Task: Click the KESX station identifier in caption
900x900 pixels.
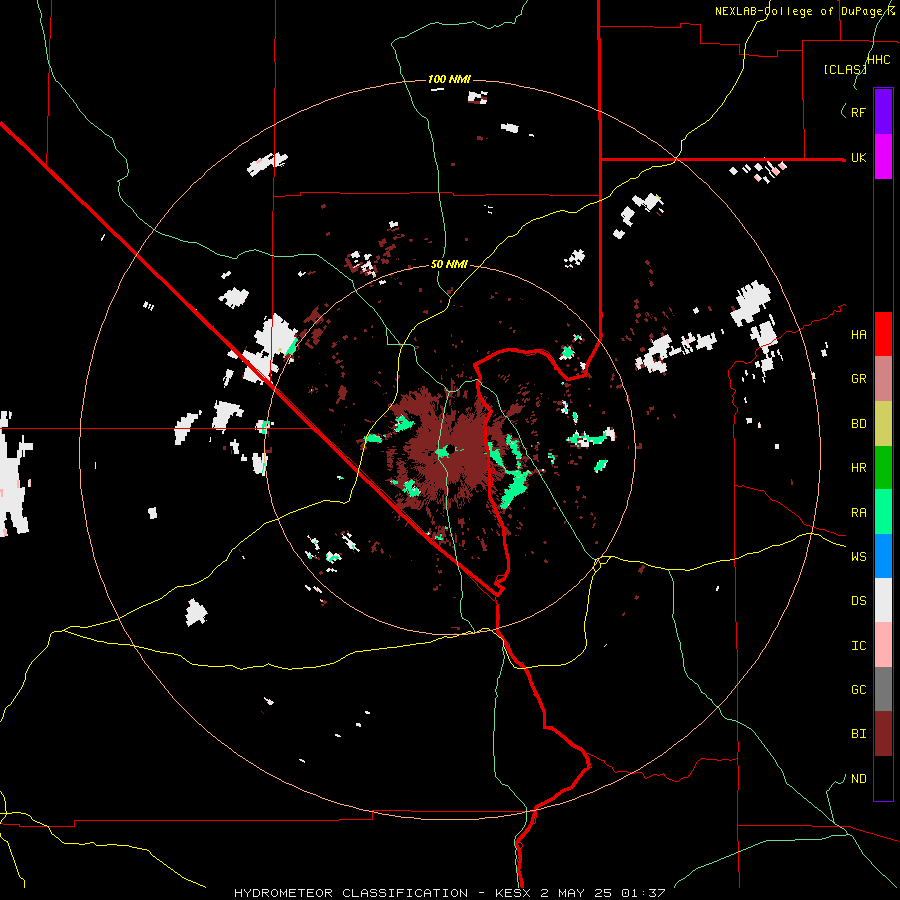Action: (515, 893)
